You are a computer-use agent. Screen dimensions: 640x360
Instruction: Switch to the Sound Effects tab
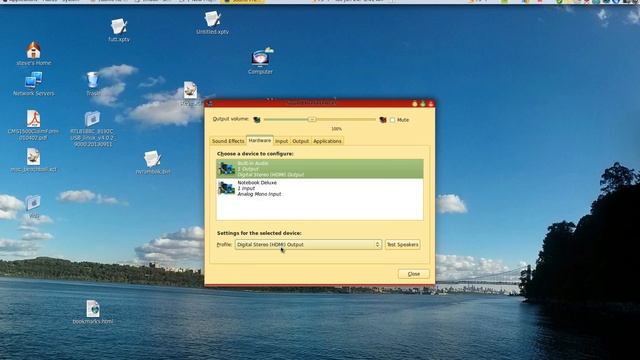(x=228, y=141)
